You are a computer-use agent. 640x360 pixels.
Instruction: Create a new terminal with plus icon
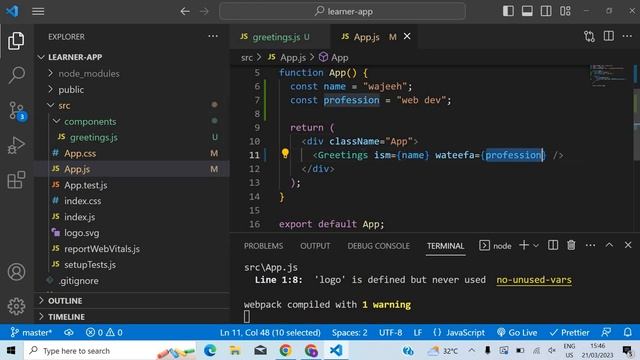point(524,245)
